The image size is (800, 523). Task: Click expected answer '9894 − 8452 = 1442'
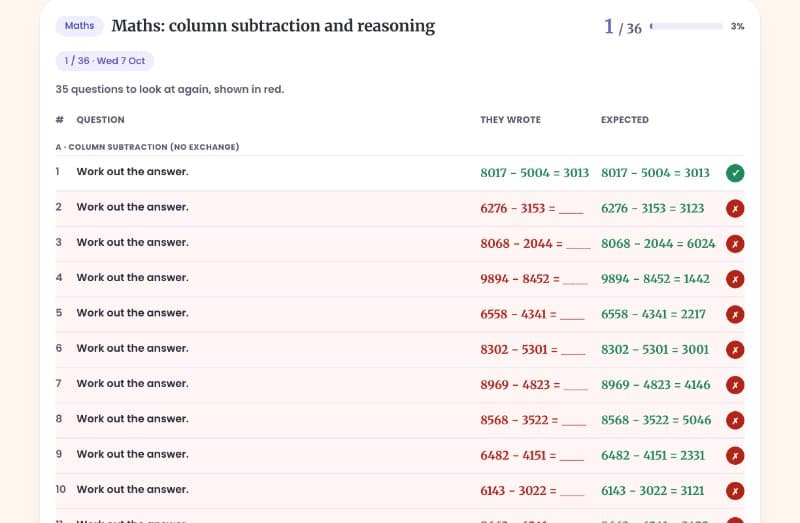click(x=655, y=279)
